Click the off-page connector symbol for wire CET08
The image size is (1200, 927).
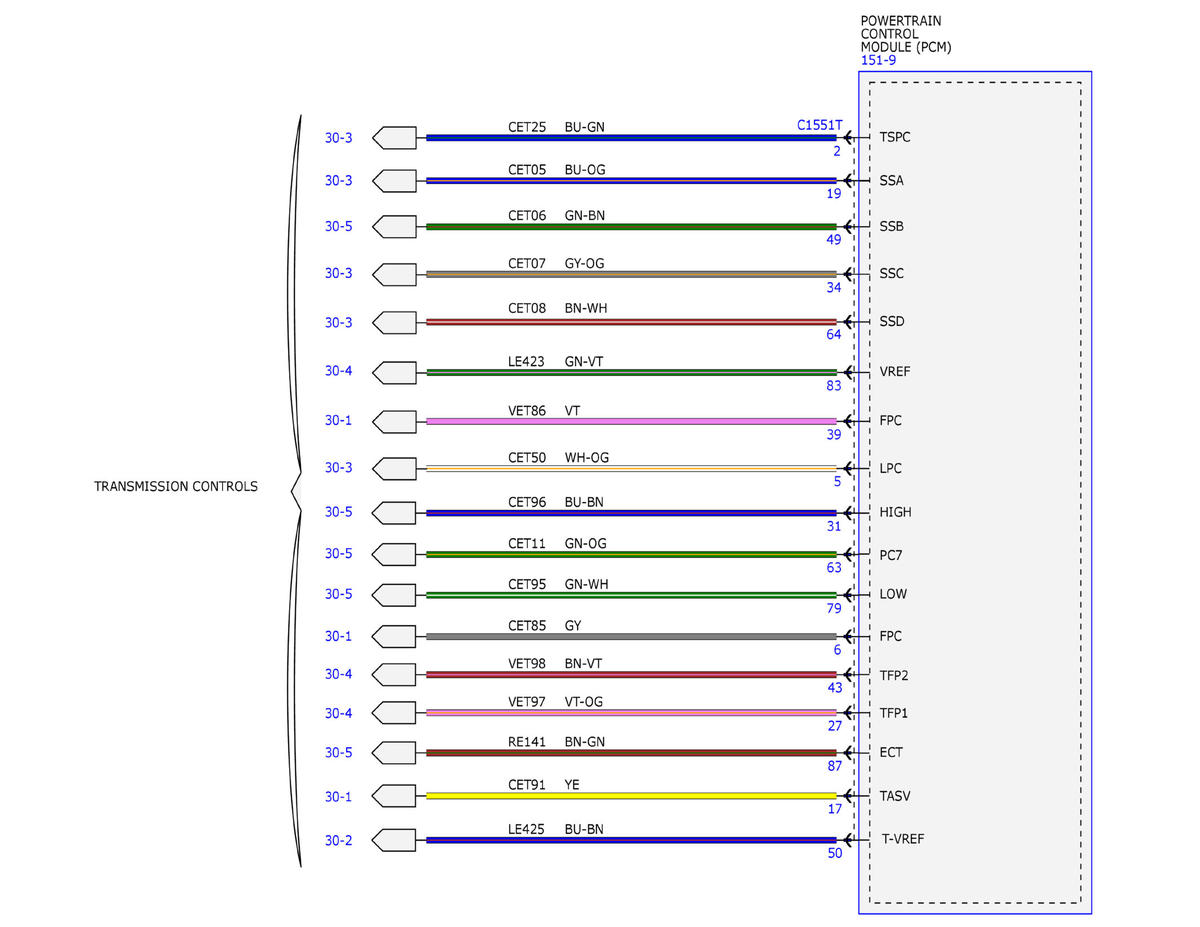pos(394,322)
